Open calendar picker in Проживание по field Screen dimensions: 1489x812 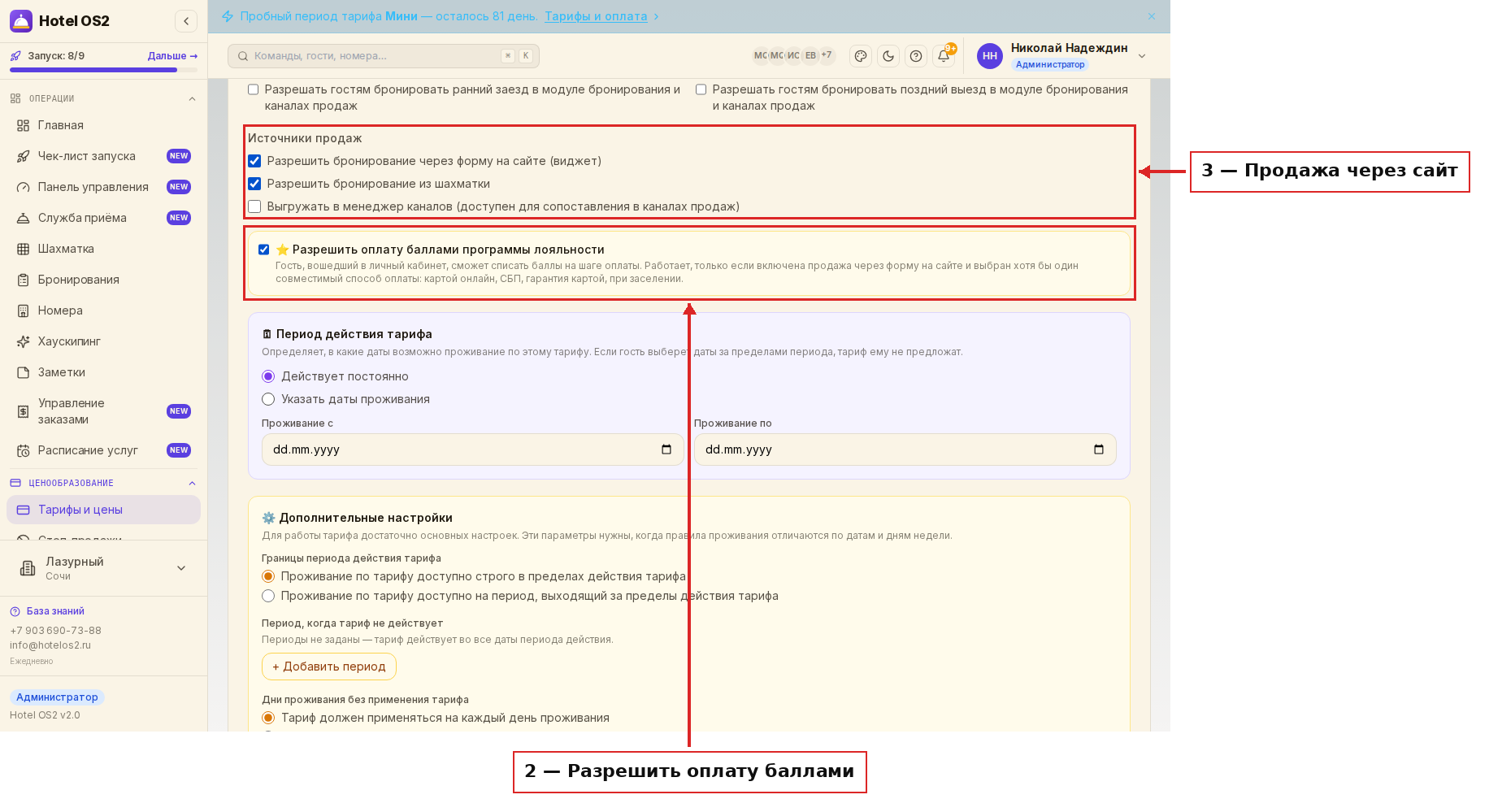point(1099,449)
